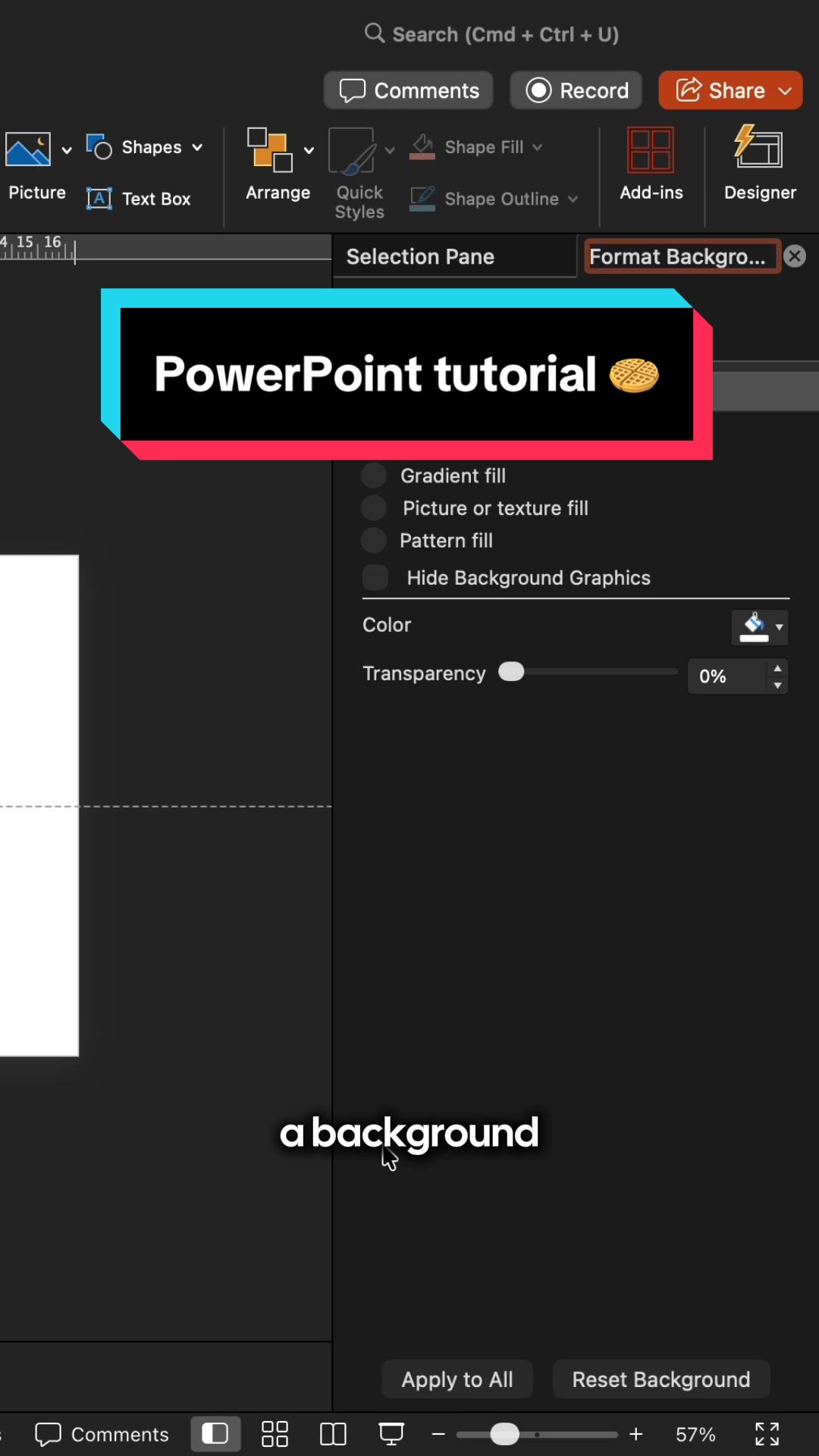Image resolution: width=819 pixels, height=1456 pixels.
Task: Insert a Text Box
Action: pyautogui.click(x=139, y=199)
